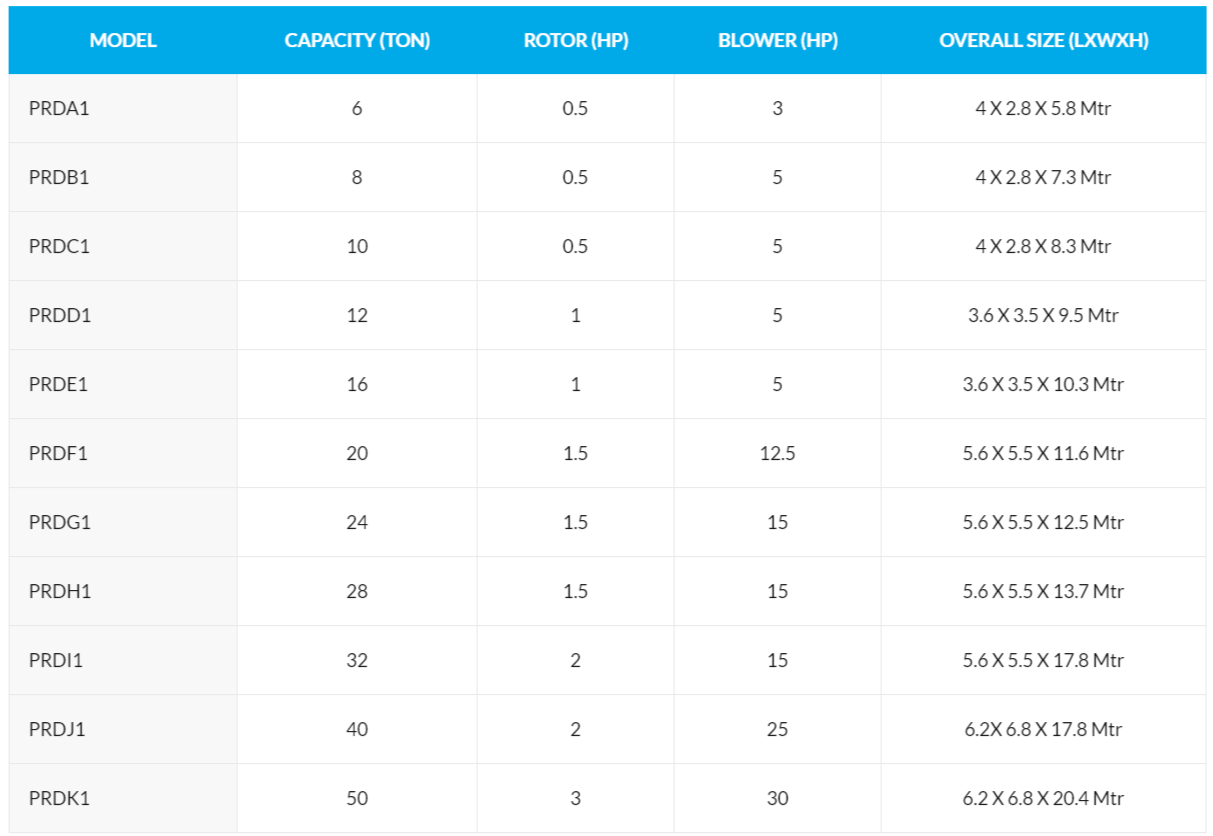Screen dimensions: 1213x836
Task: Select the 50 ton capacity cell
Action: (357, 798)
